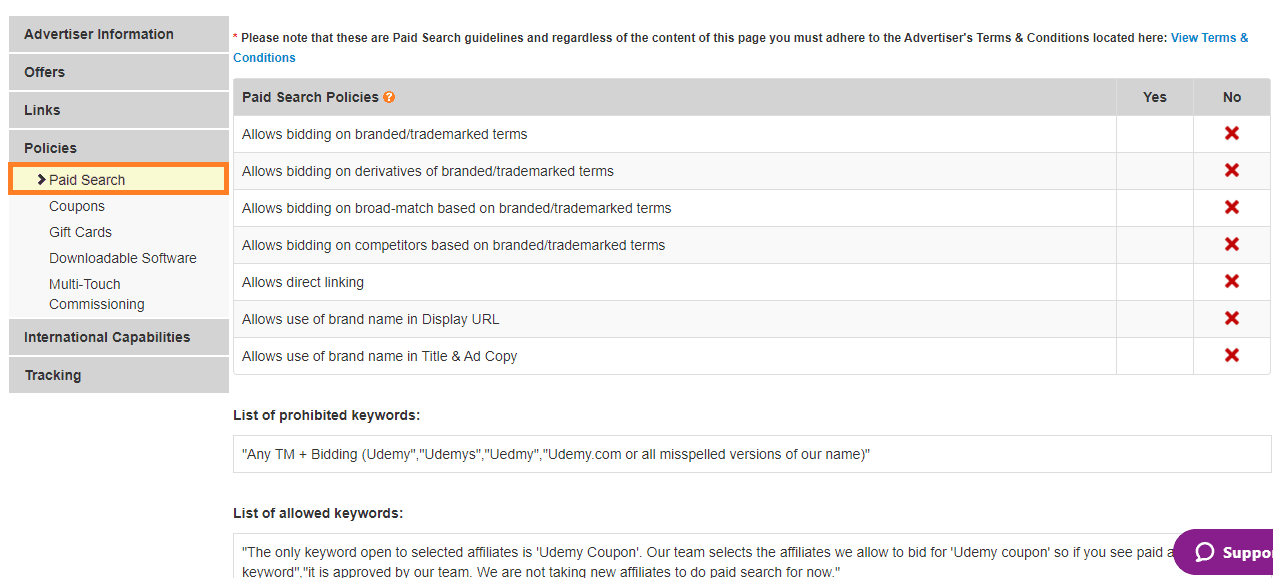Screen dimensions: 1273x578
Task: Select Gift Cards policy page
Action: pos(80,232)
